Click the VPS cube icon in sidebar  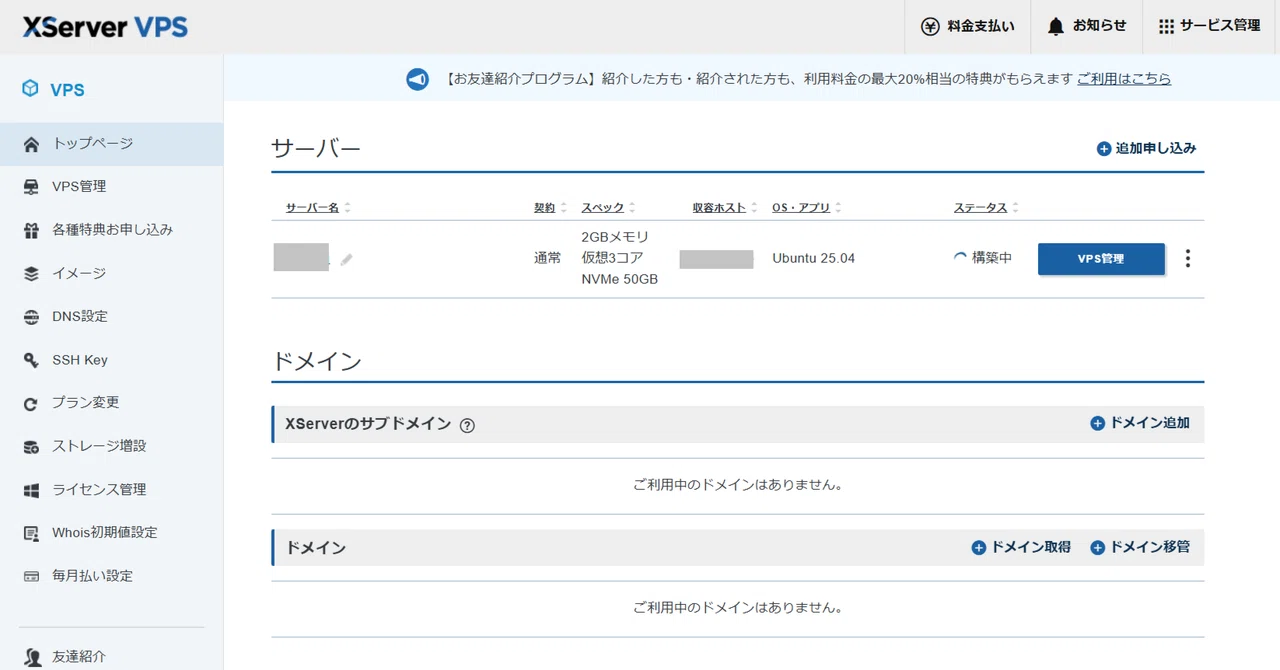click(x=31, y=89)
